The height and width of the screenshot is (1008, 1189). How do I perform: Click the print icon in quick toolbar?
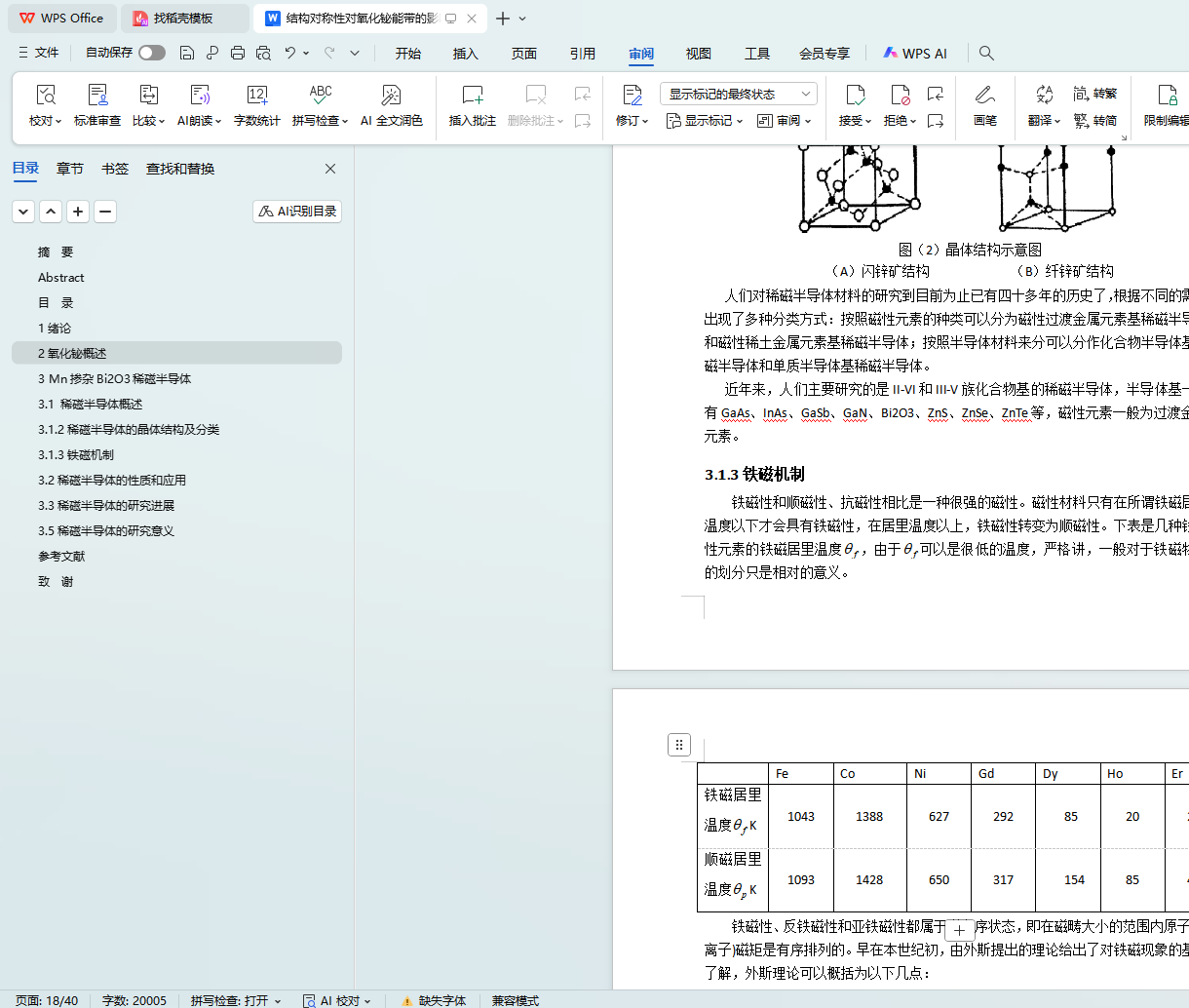click(238, 53)
